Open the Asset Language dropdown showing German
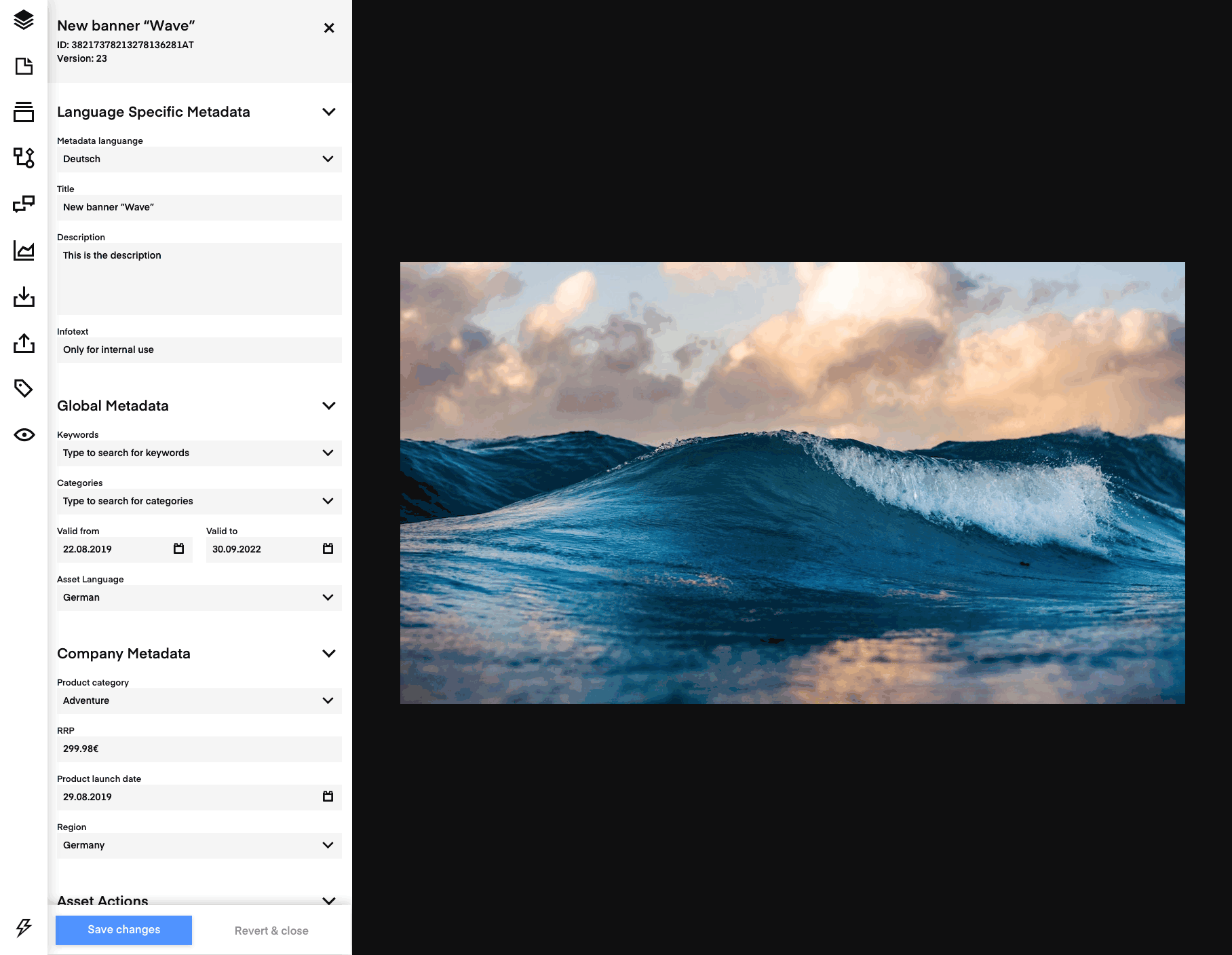Viewport: 1232px width, 955px height. coord(328,597)
